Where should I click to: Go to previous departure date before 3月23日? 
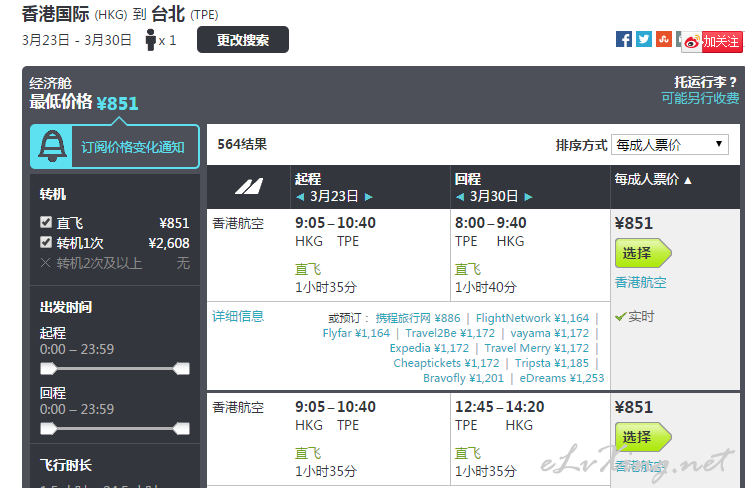pos(300,197)
